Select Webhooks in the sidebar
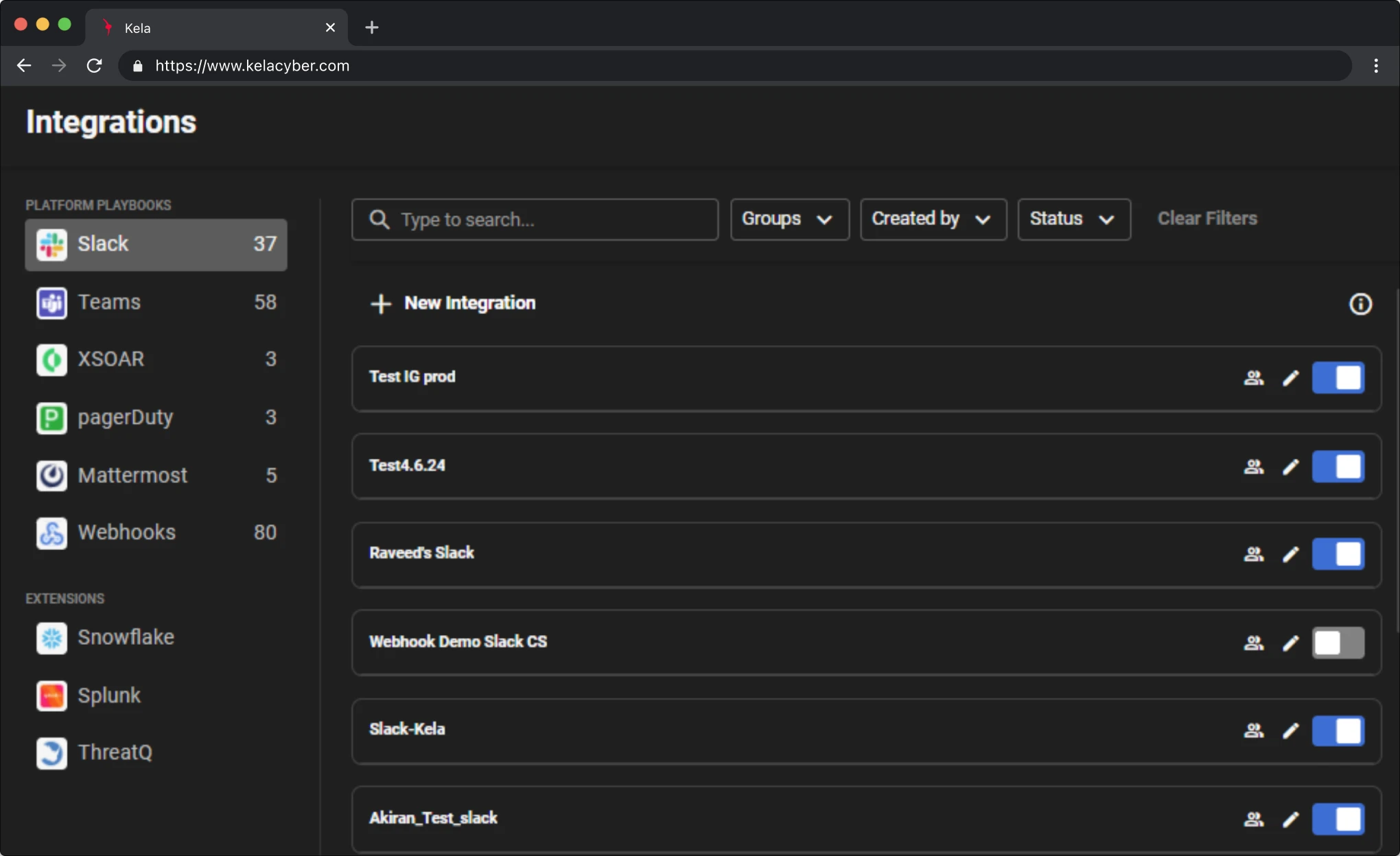1400x856 pixels. (156, 534)
